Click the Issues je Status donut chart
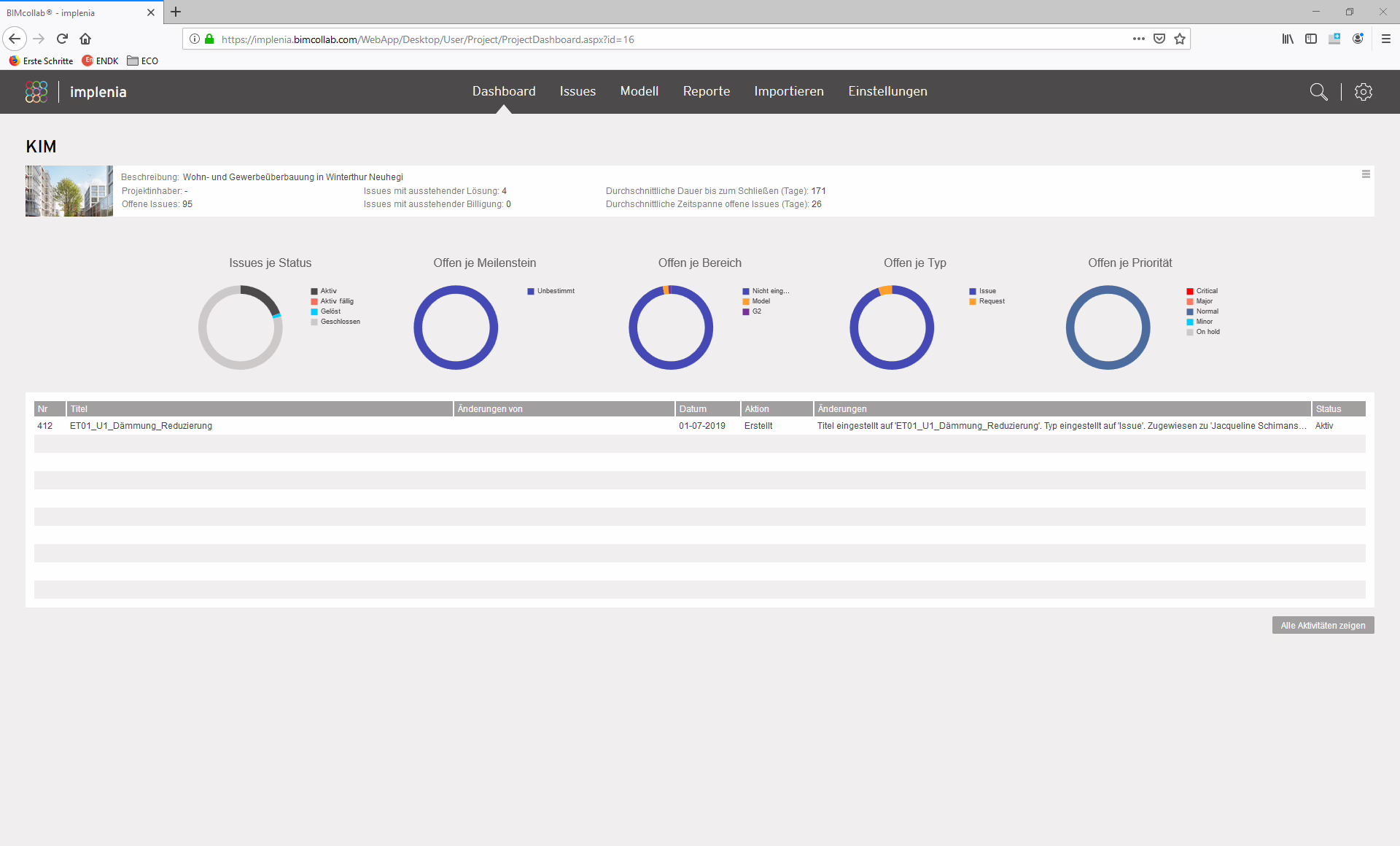Image resolution: width=1400 pixels, height=846 pixels. (241, 327)
